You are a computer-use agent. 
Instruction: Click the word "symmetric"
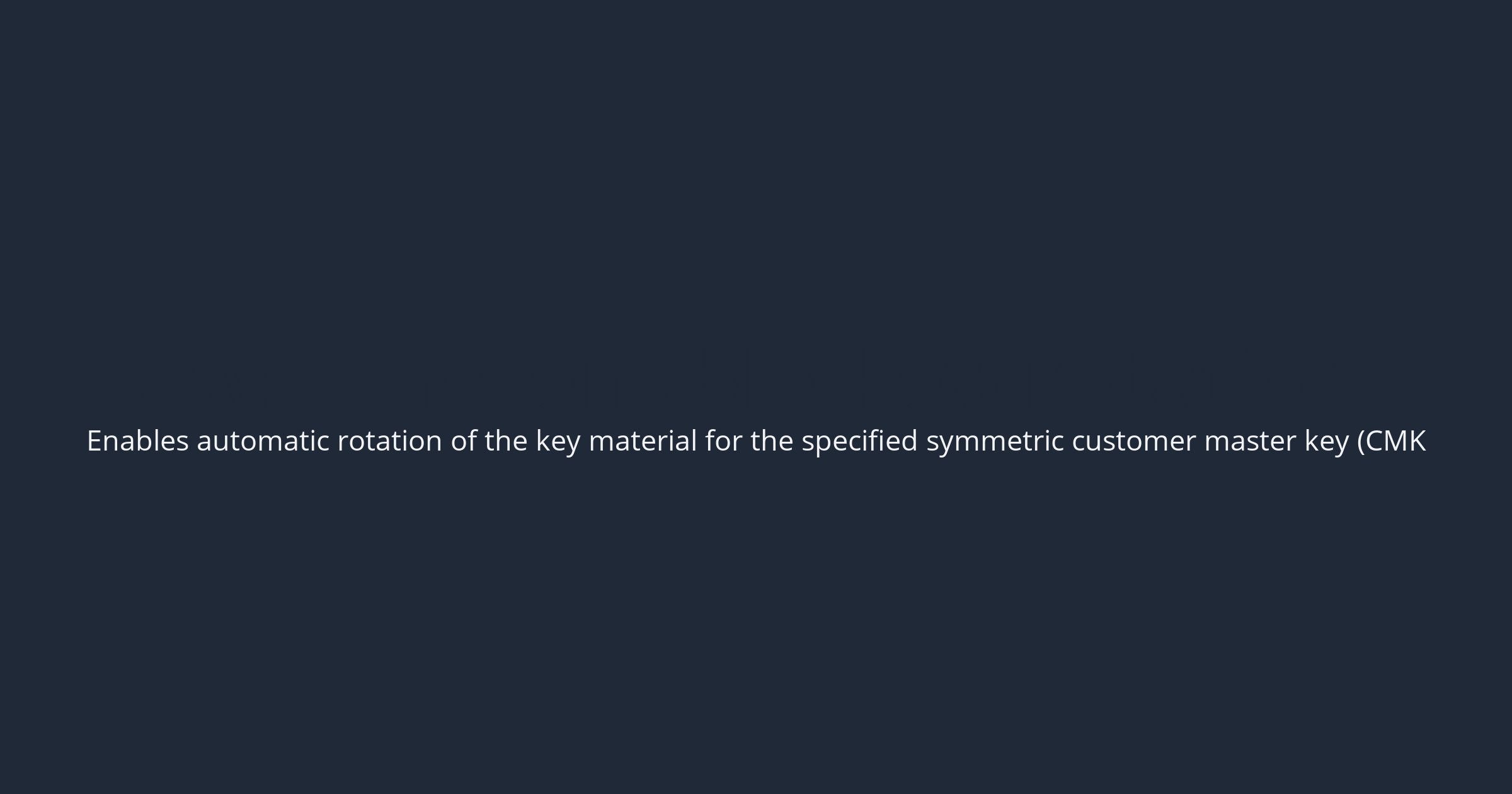995,442
